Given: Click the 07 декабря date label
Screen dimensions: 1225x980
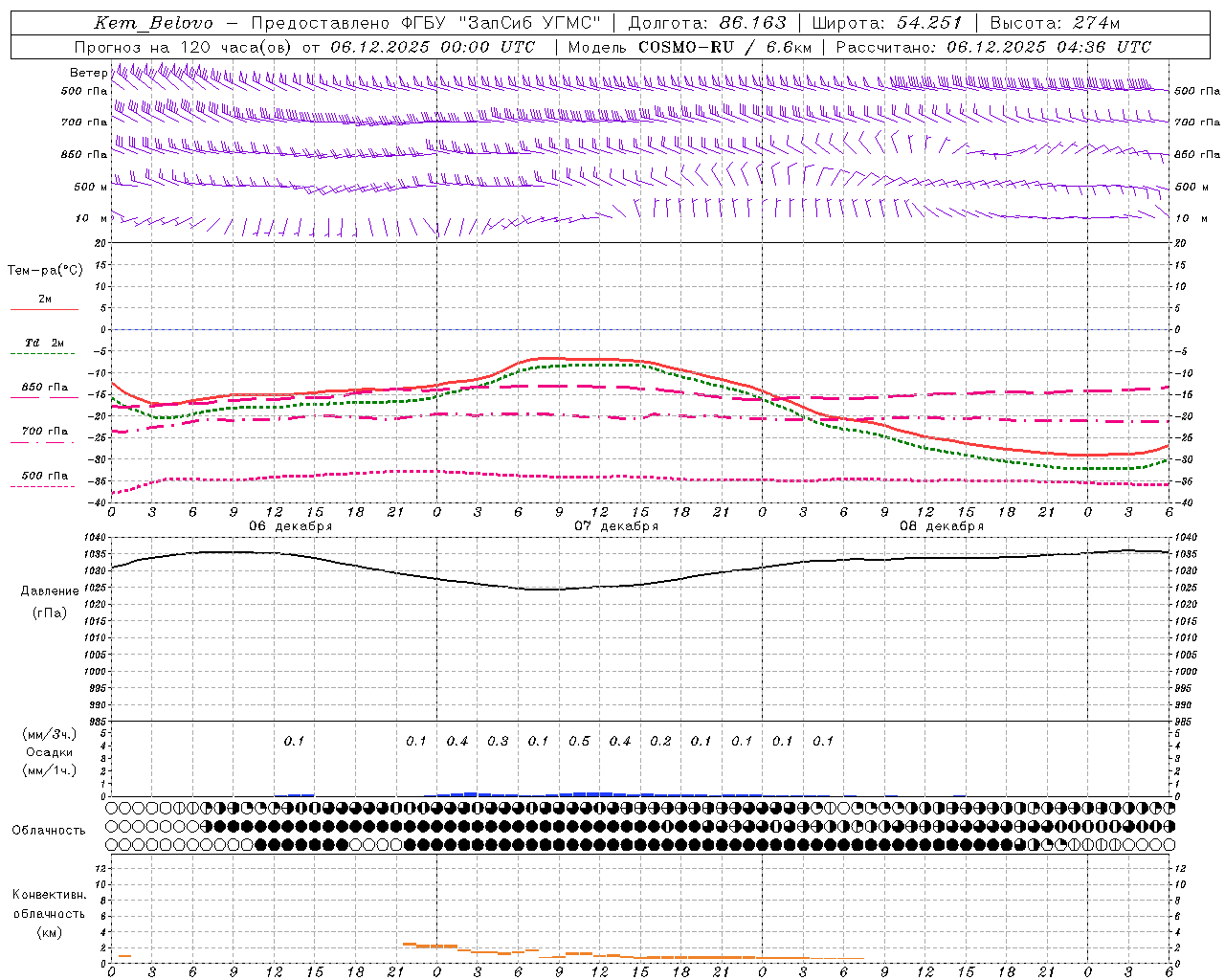Looking at the screenshot, I should [616, 526].
